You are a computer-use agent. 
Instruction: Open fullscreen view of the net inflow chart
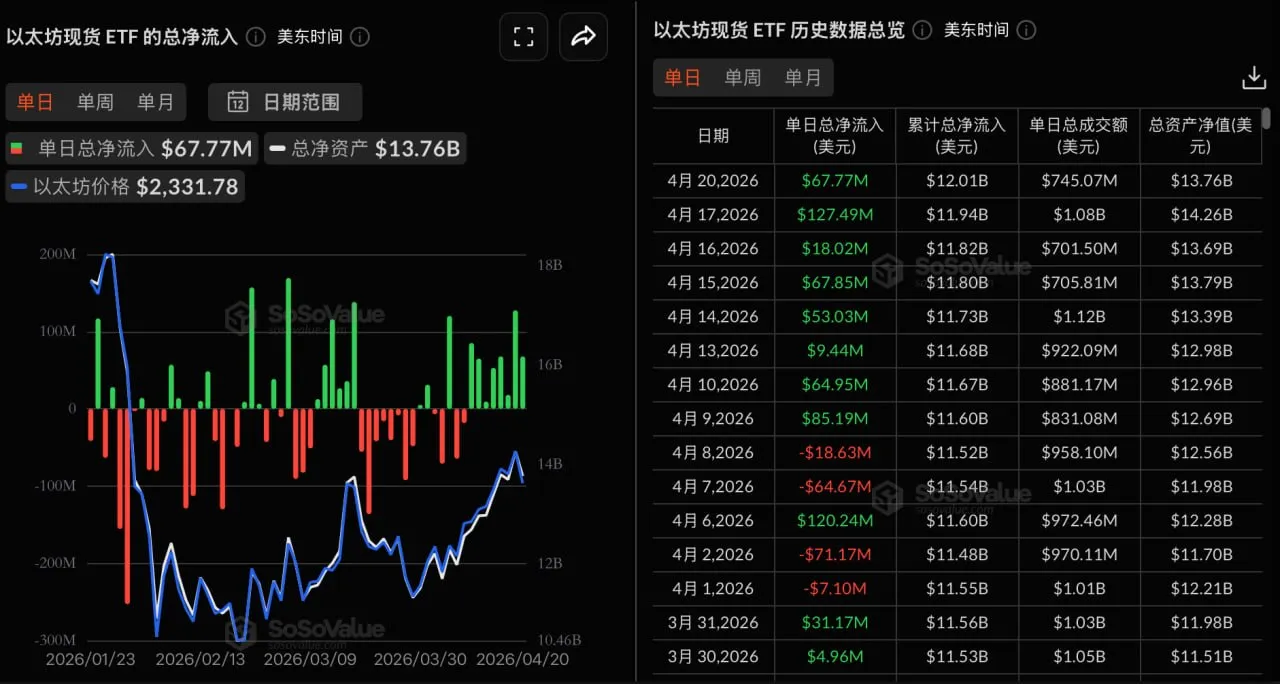[x=523, y=38]
